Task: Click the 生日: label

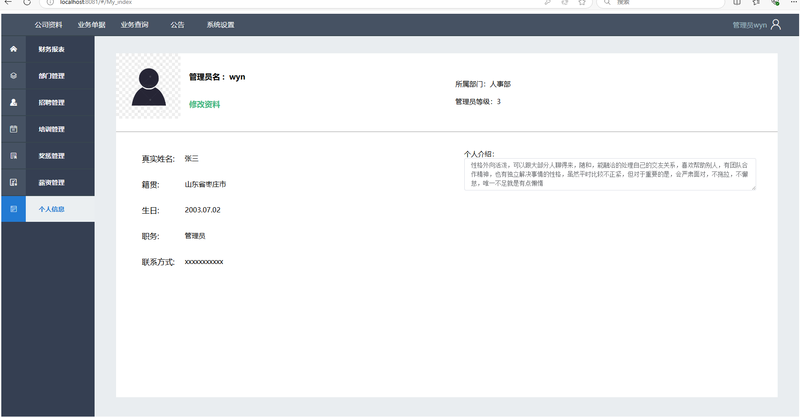Action: pos(151,210)
